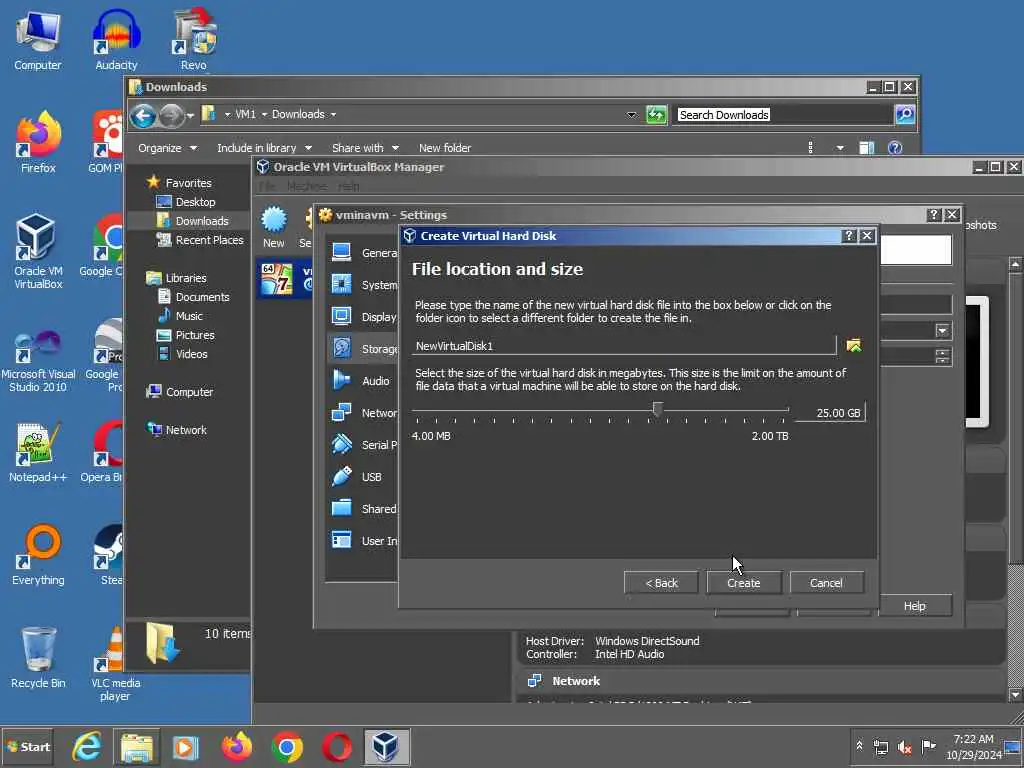Open Windows Media Player from taskbar
Screen dimensions: 1024x768
[x=186, y=746]
